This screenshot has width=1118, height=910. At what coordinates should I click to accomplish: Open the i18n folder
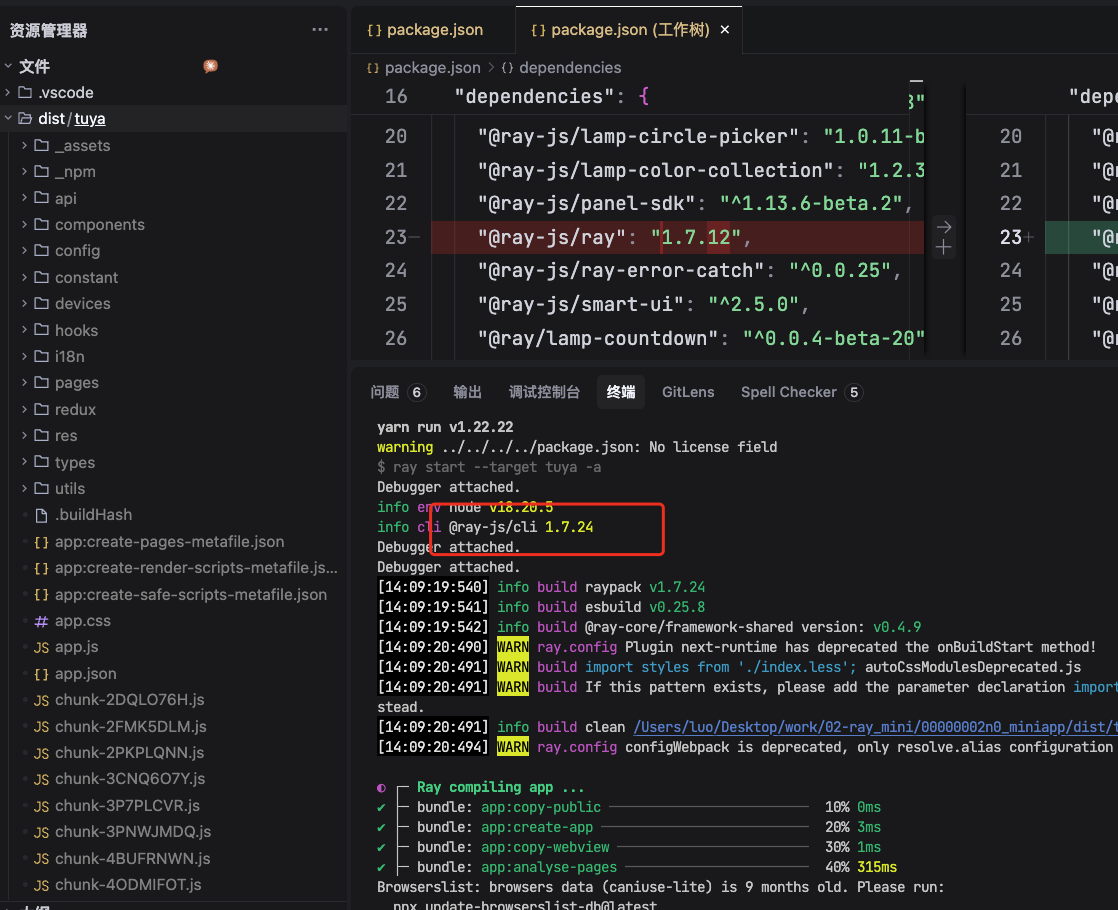(69, 357)
